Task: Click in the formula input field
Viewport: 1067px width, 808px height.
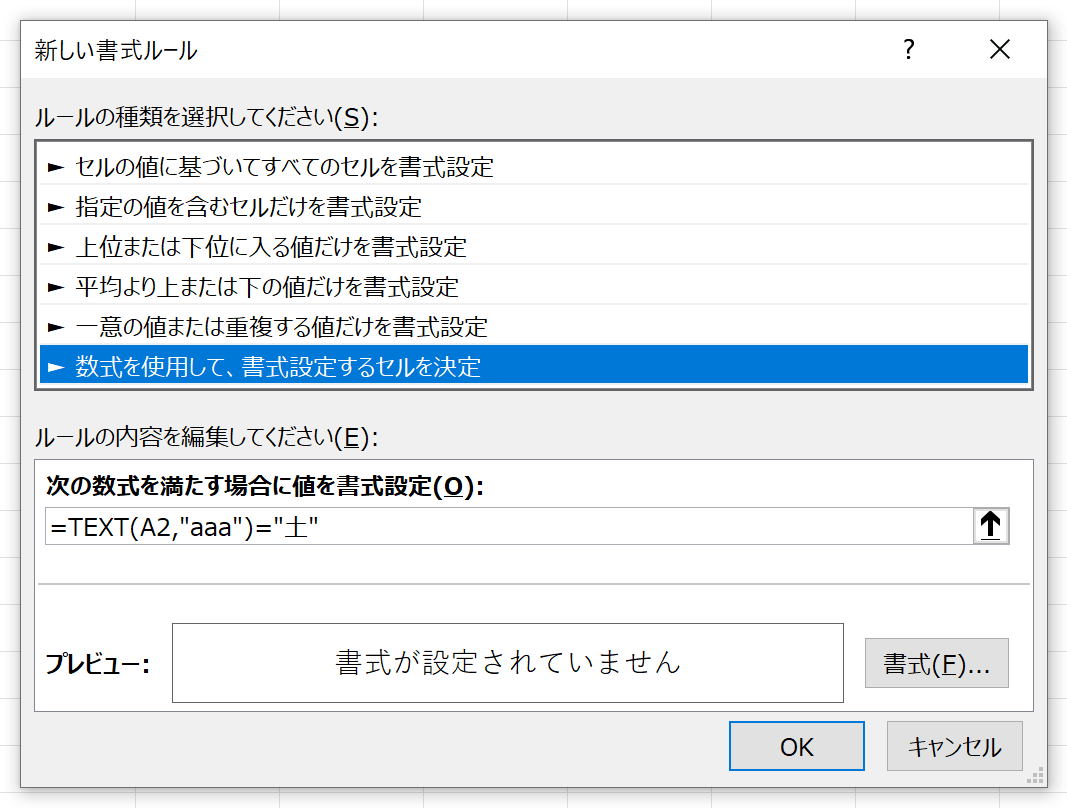Action: (509, 526)
